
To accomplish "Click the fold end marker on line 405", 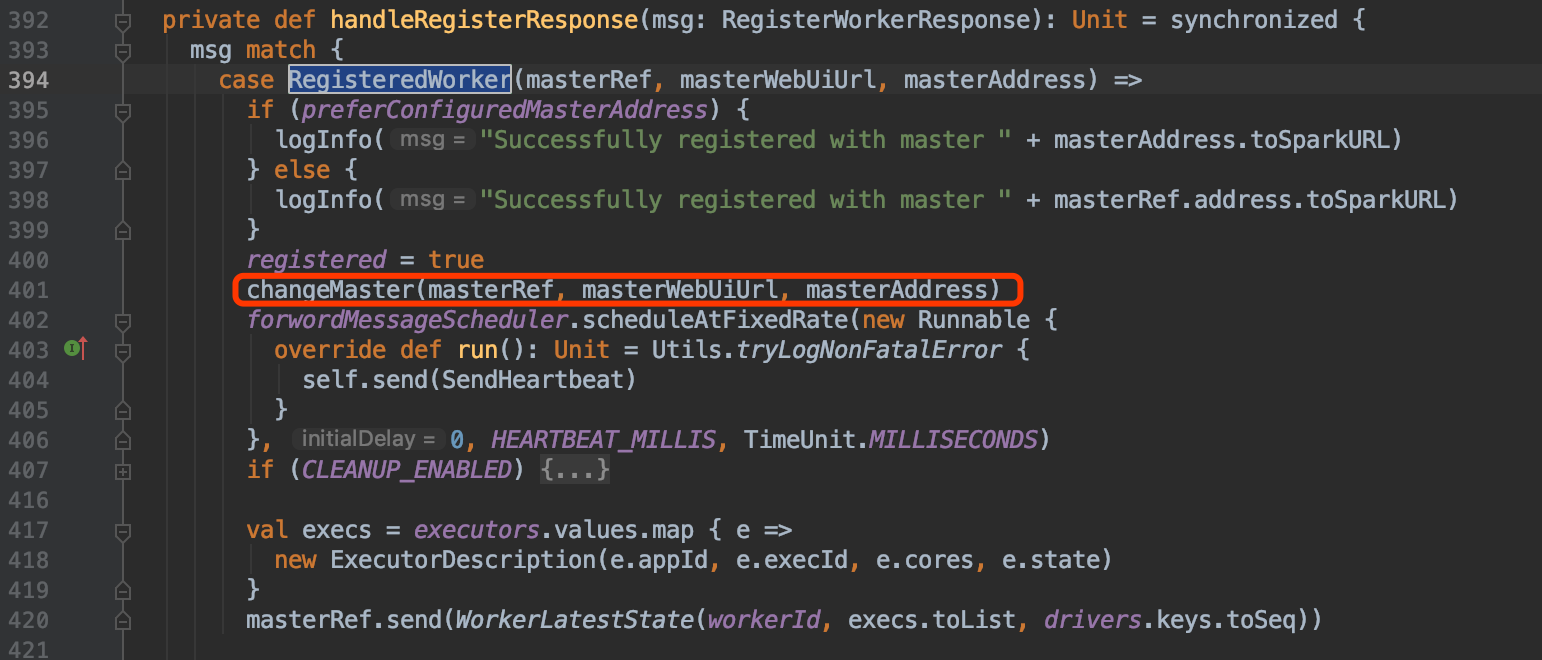I will [x=123, y=411].
